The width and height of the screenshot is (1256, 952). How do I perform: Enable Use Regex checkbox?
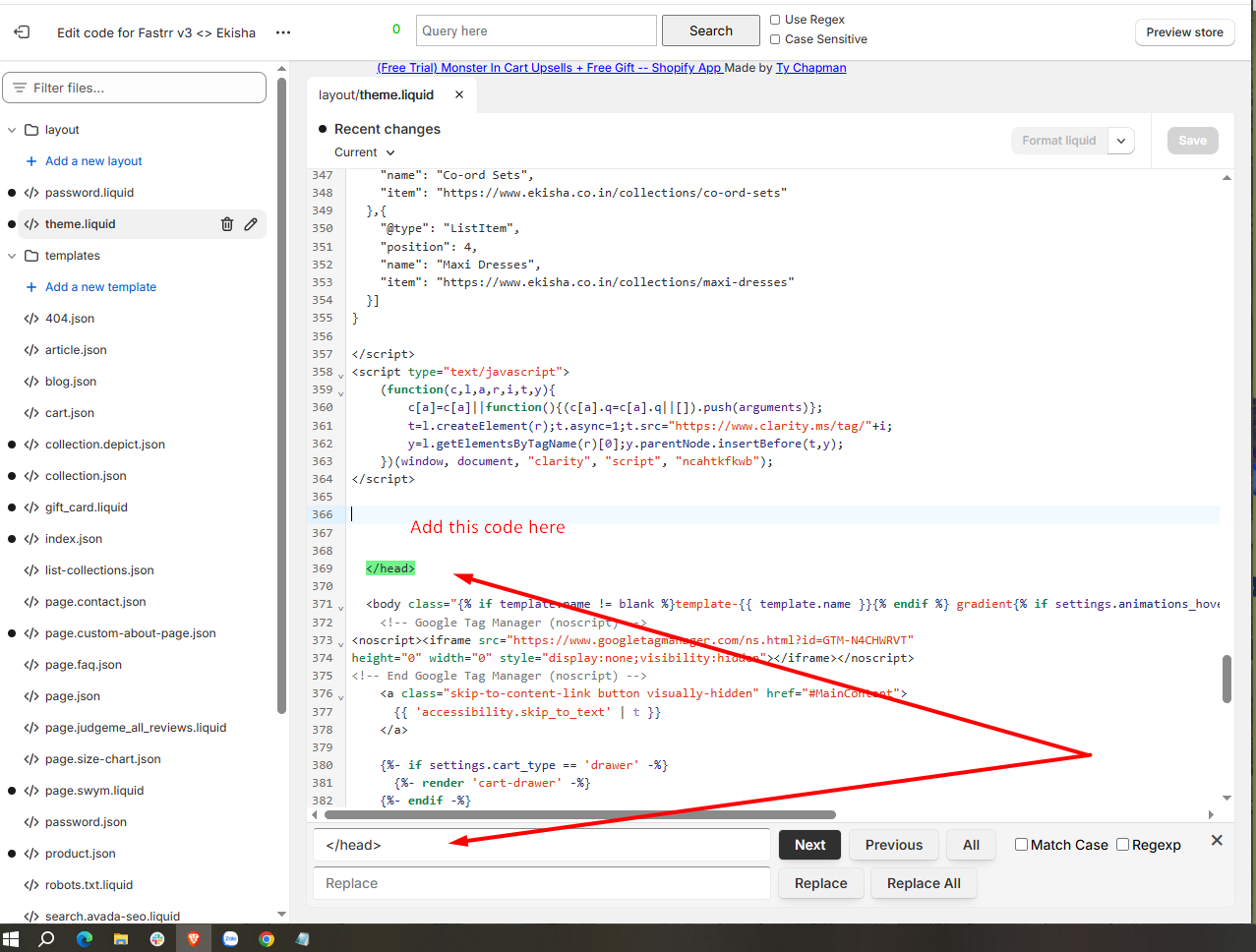point(775,20)
